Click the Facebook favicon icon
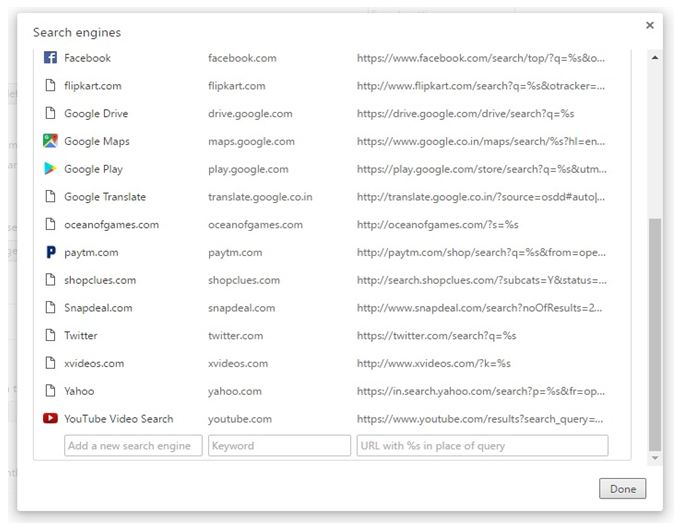693x528 pixels. [x=50, y=57]
